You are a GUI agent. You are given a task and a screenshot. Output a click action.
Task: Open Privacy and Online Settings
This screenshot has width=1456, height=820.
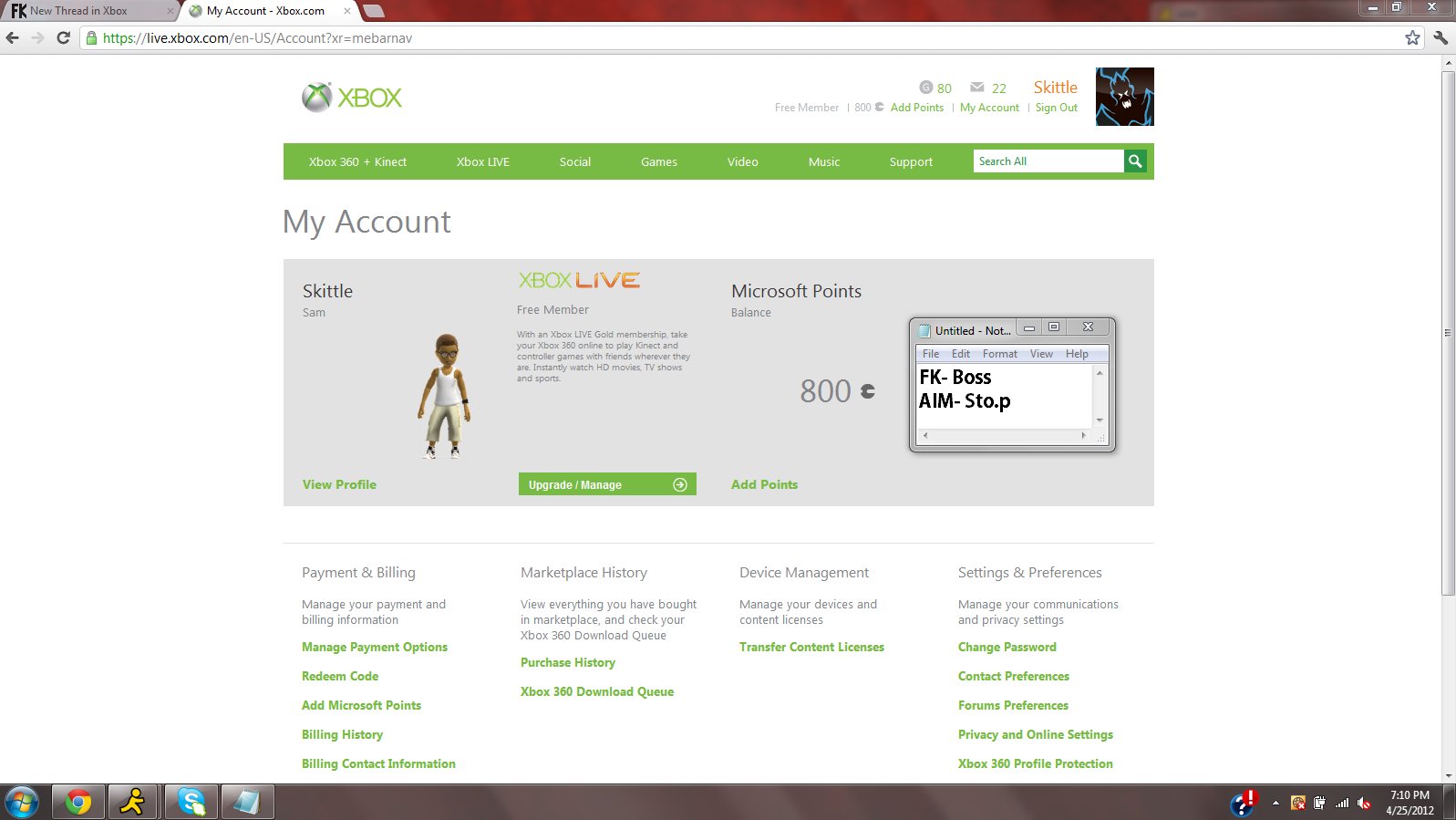[x=1036, y=734]
